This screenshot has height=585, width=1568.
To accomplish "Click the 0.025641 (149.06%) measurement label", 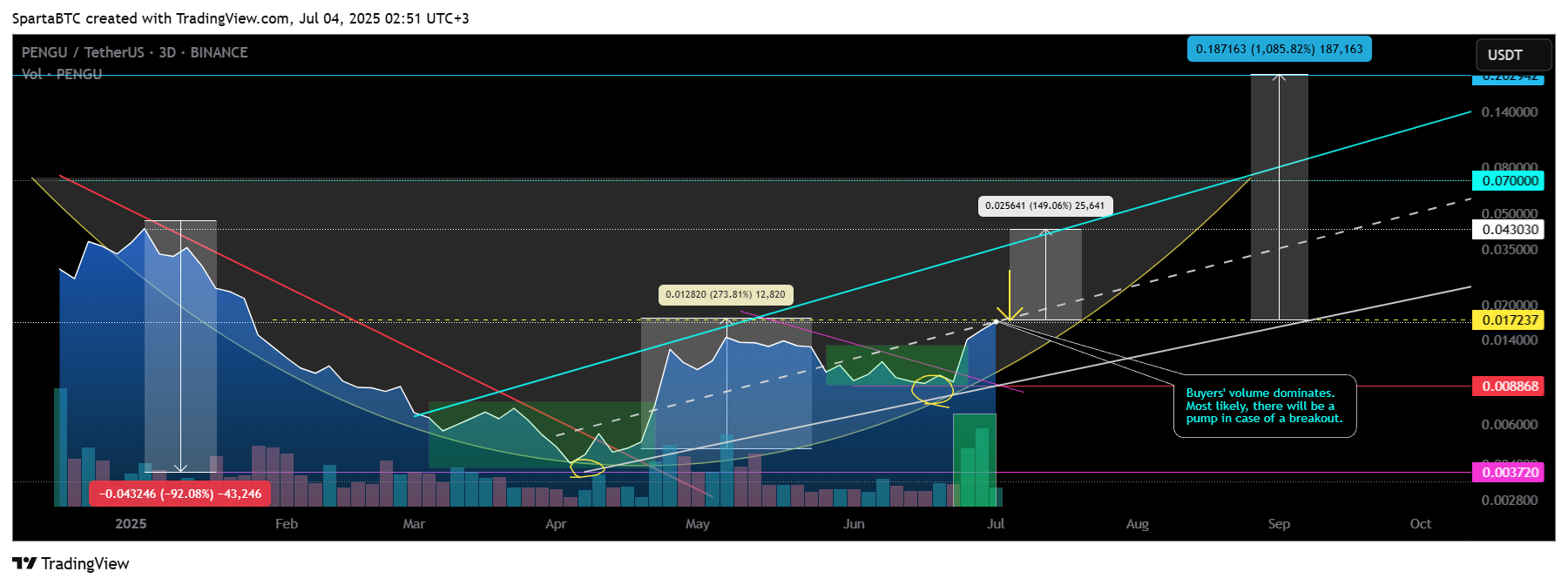I will click(1044, 206).
